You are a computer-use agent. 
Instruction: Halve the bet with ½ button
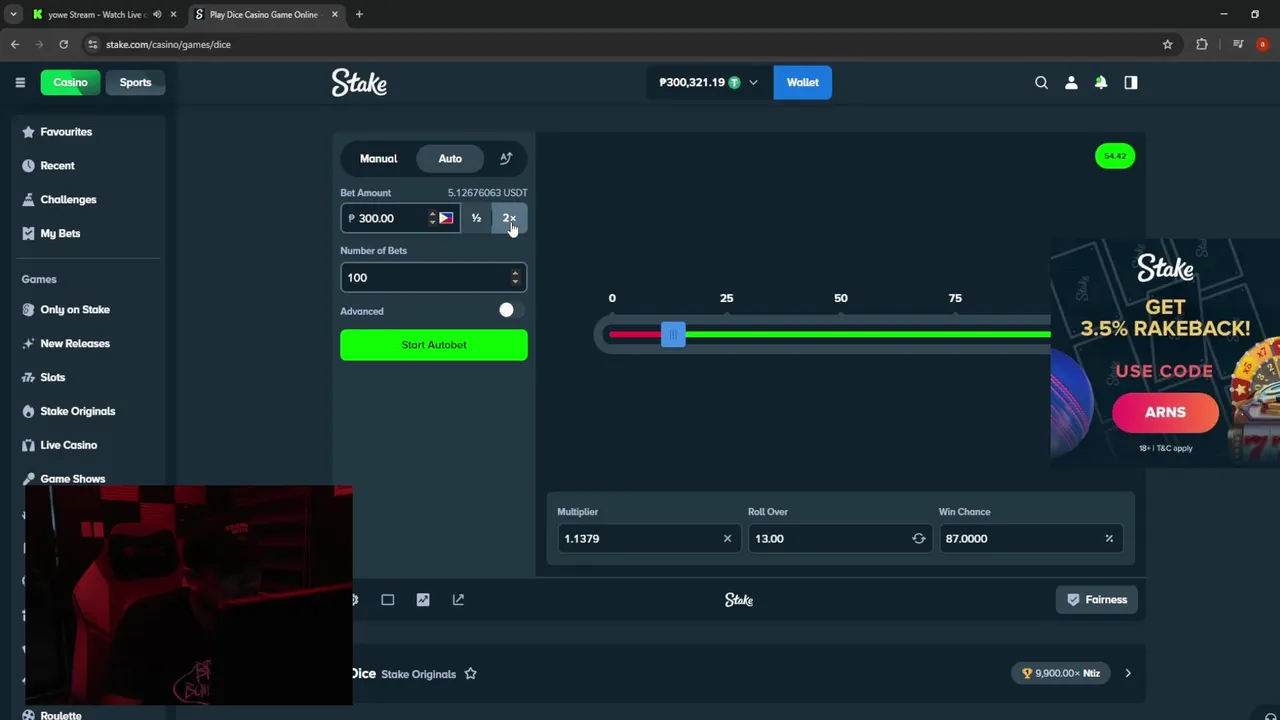476,218
